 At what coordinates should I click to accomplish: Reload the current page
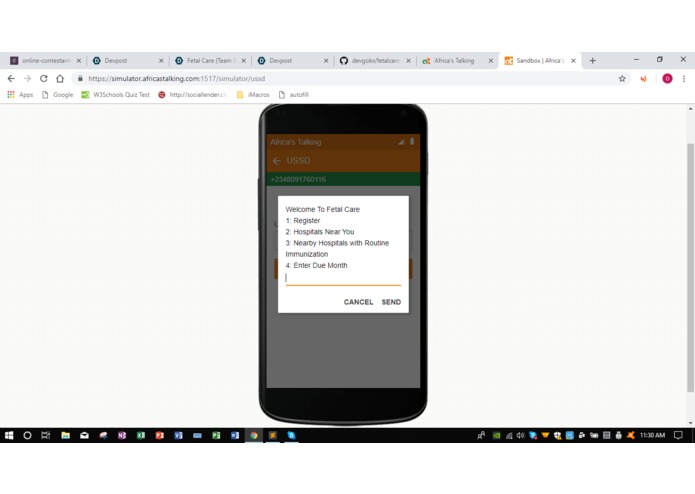43,78
